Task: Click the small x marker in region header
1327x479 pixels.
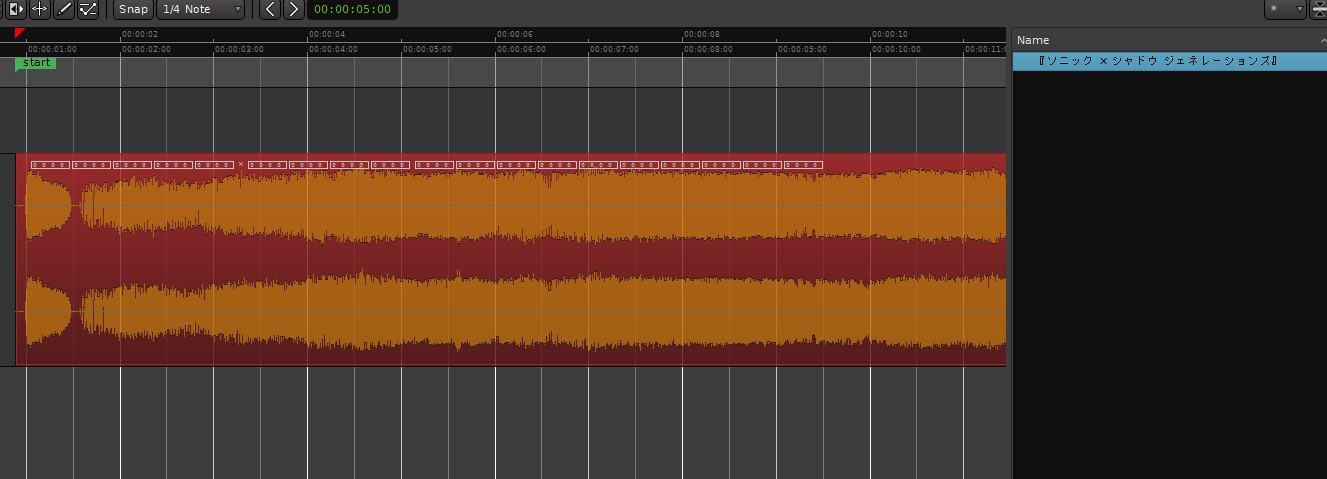Action: pyautogui.click(x=240, y=164)
